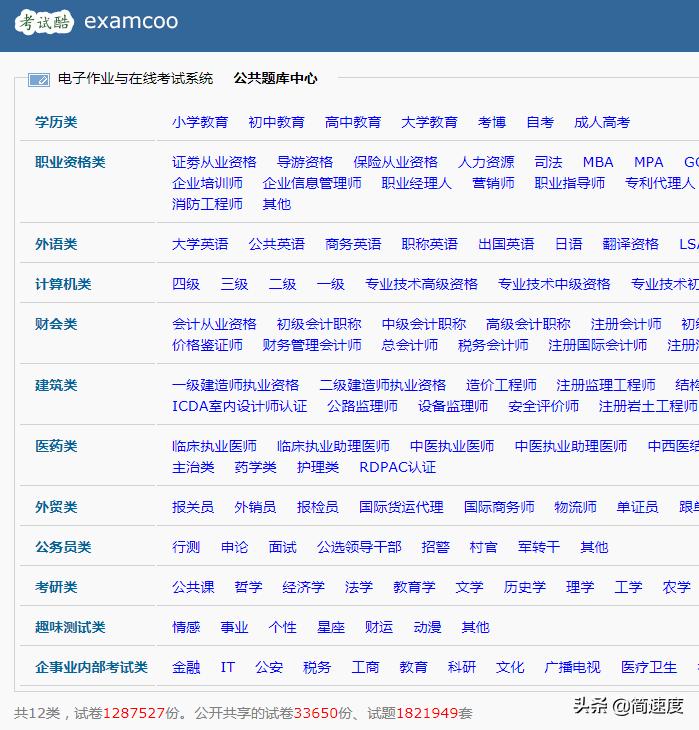The image size is (699, 730).
Task: Open 物流师 link
Action: (x=575, y=507)
